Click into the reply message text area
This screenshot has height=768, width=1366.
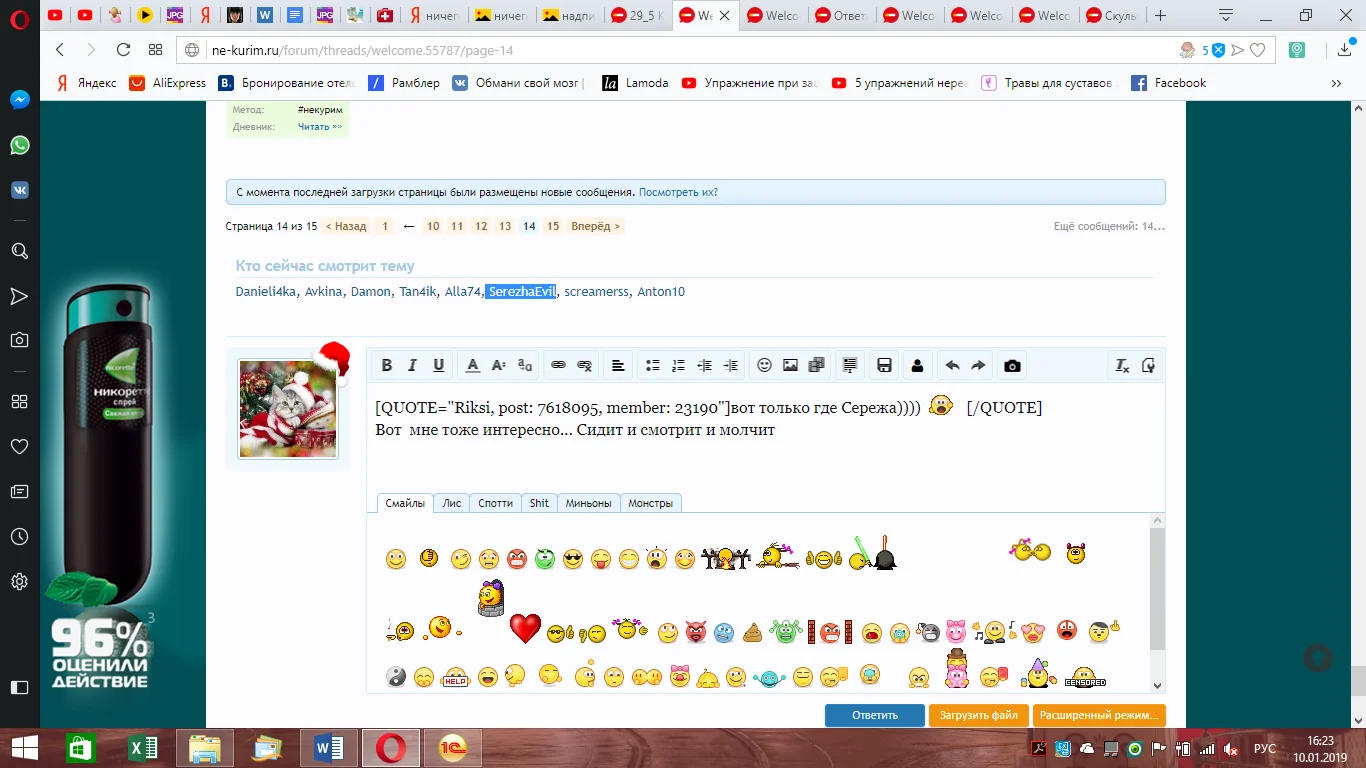pyautogui.click(x=766, y=438)
